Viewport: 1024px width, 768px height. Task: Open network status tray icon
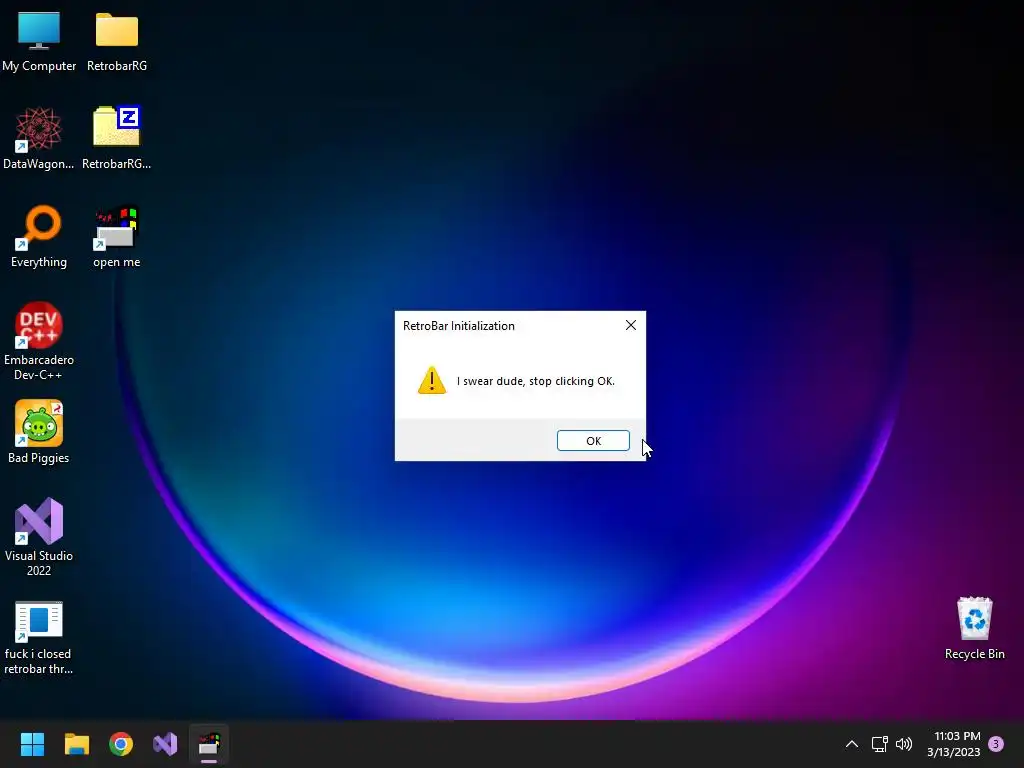click(879, 744)
